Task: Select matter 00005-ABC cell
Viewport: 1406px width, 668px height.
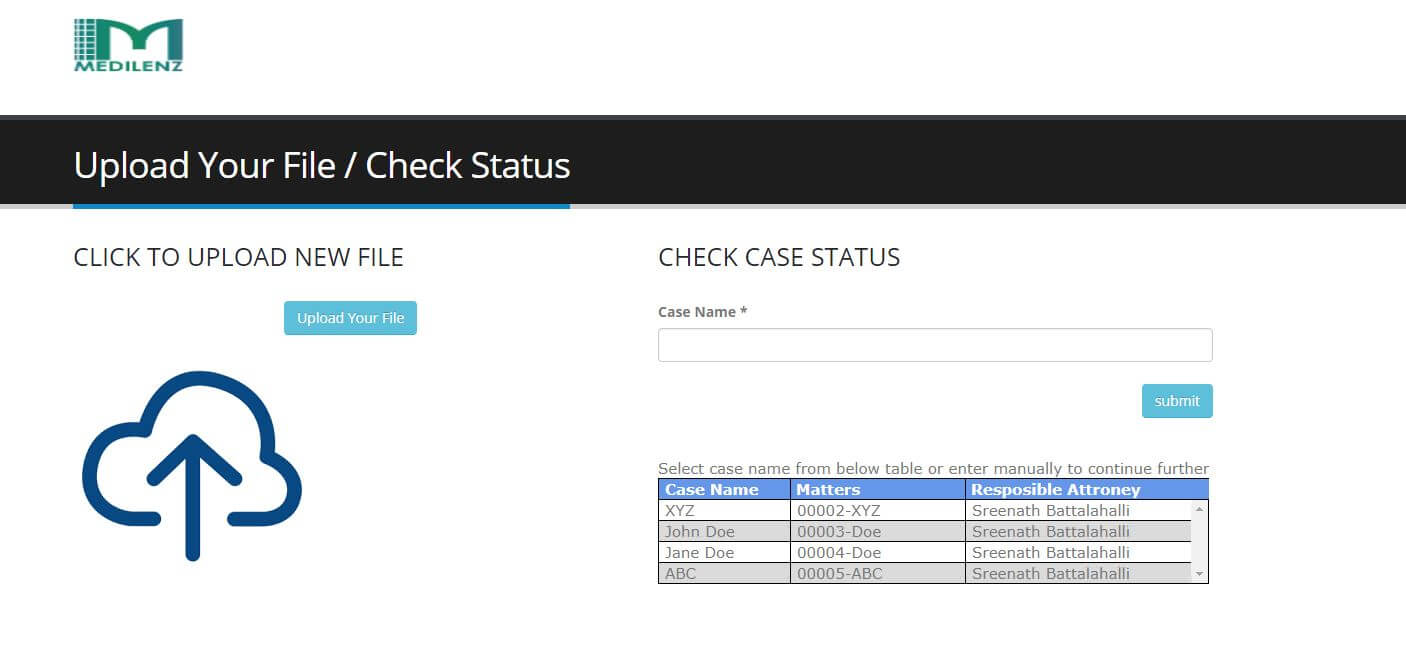Action: pyautogui.click(x=838, y=574)
